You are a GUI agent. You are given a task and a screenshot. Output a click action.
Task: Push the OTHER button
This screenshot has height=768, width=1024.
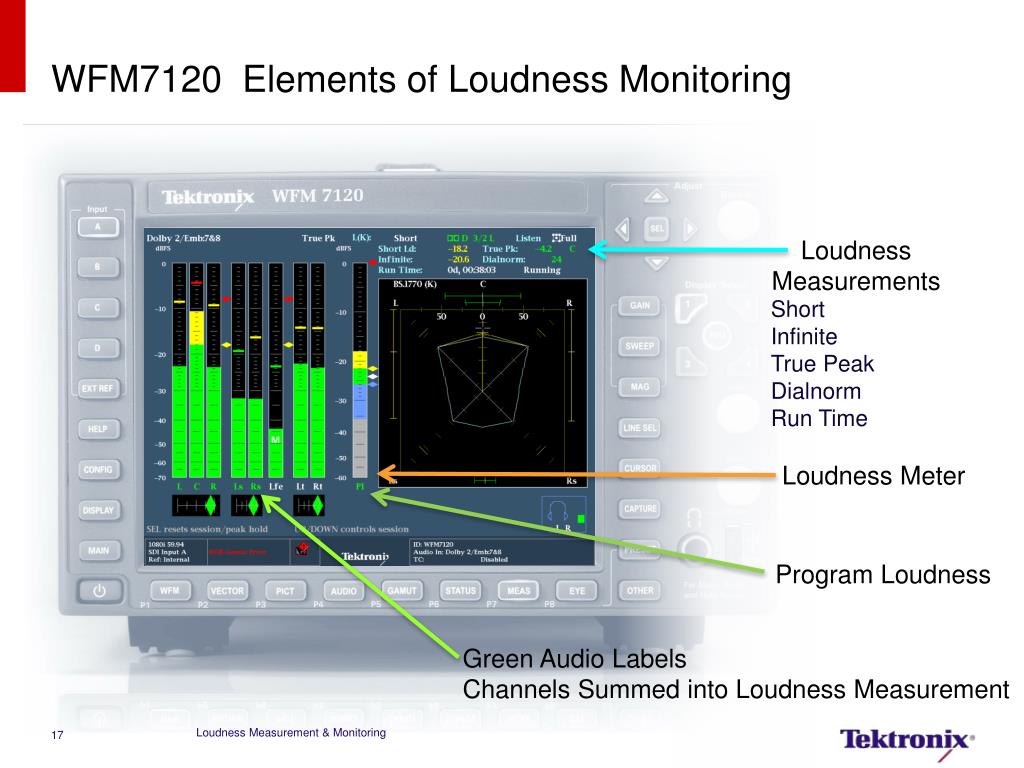click(x=640, y=590)
